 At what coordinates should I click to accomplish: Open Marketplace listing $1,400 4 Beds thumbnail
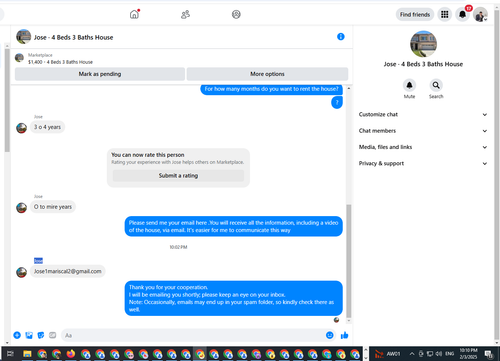pyautogui.click(x=19, y=58)
